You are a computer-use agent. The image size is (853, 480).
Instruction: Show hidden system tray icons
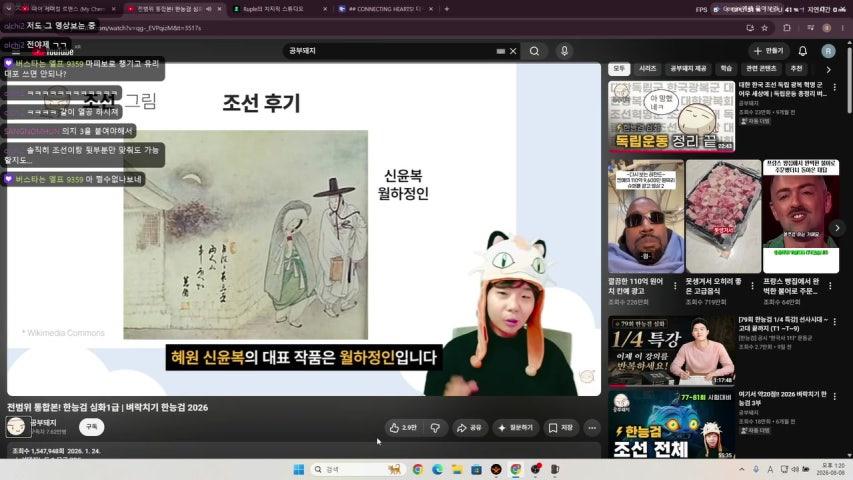click(741, 470)
